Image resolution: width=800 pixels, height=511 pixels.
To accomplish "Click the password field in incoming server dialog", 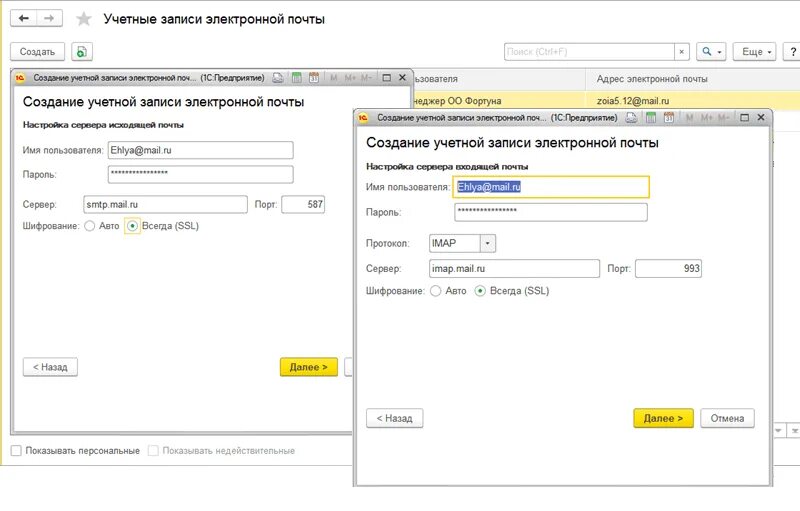I will 551,212.
